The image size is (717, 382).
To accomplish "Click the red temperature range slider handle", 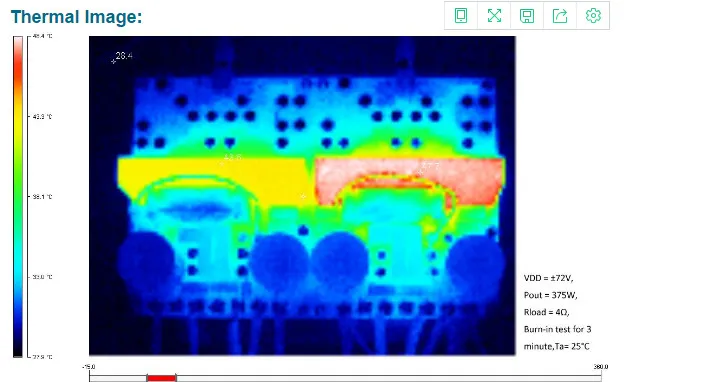I will (x=161, y=378).
